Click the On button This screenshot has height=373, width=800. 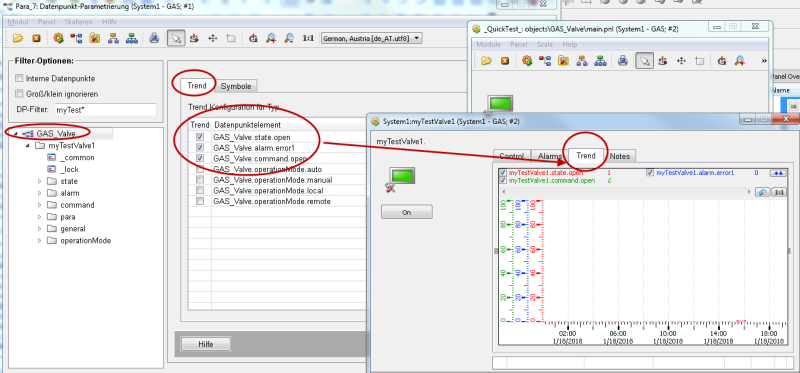[407, 212]
